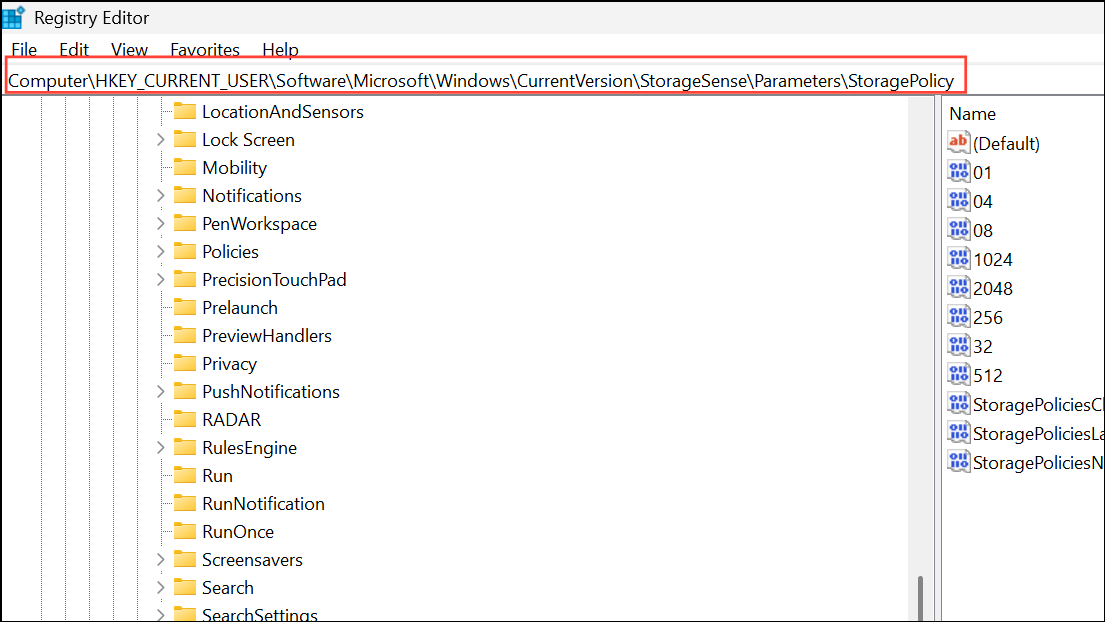Select the 04 registry value
Viewport: 1105px width, 622px height.
click(x=982, y=202)
